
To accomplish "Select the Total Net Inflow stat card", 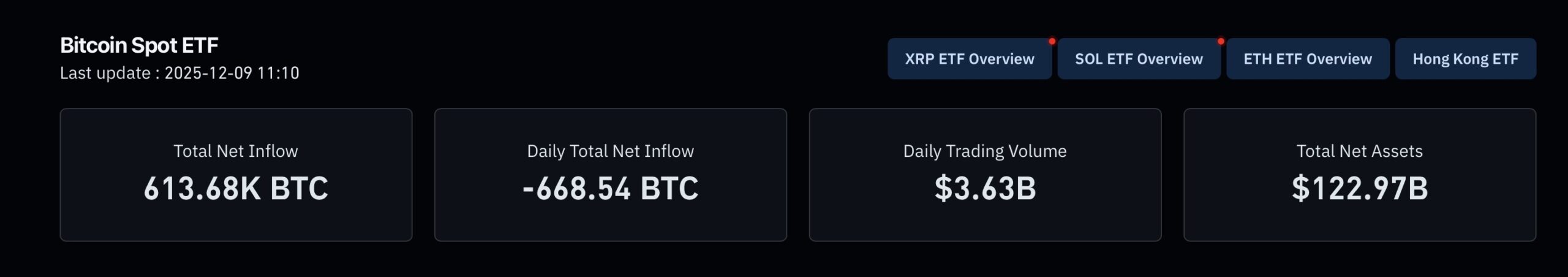I will [236, 221].
